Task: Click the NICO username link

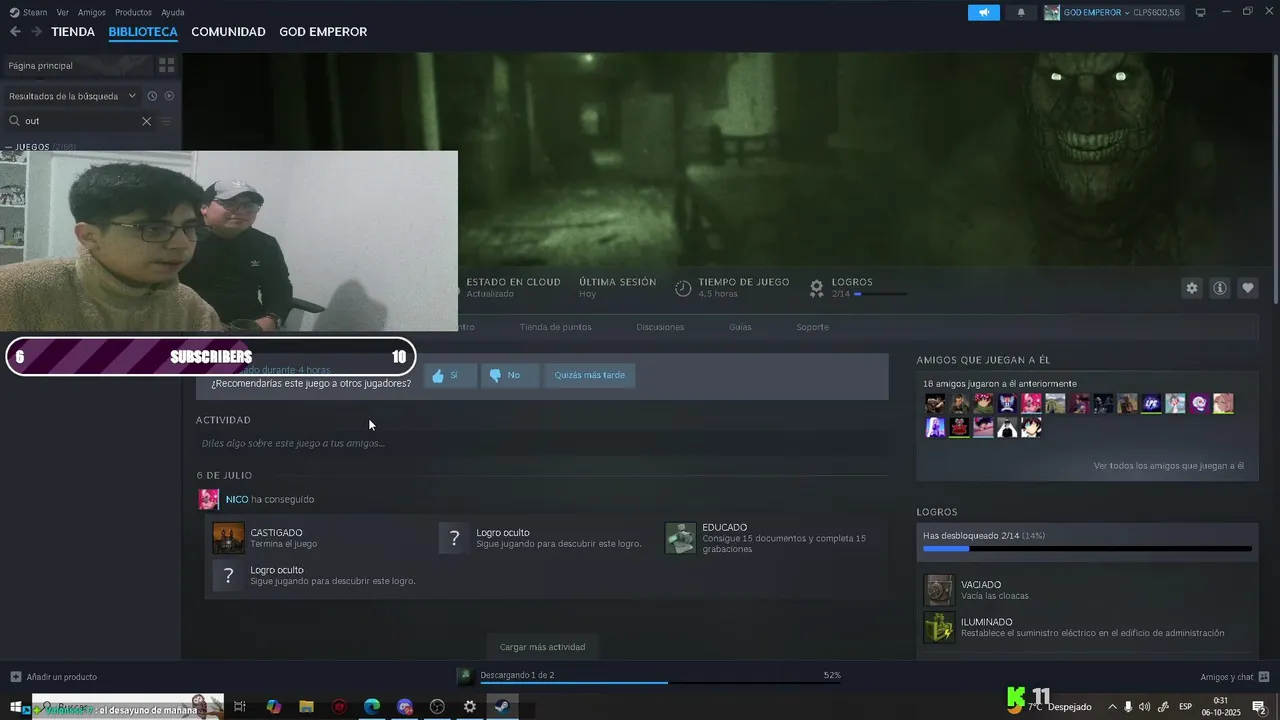Action: (237, 499)
